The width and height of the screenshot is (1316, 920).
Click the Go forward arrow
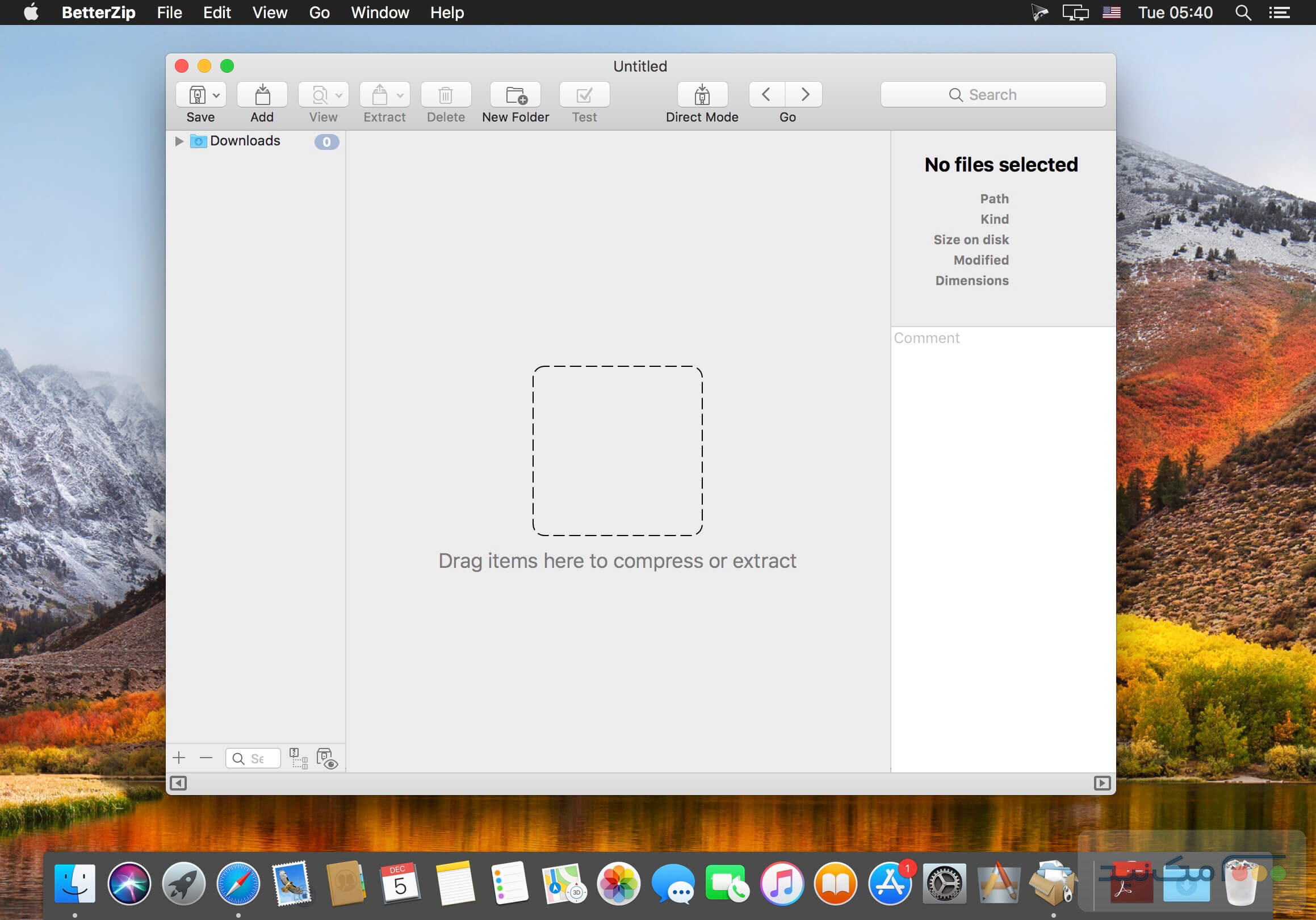[804, 94]
